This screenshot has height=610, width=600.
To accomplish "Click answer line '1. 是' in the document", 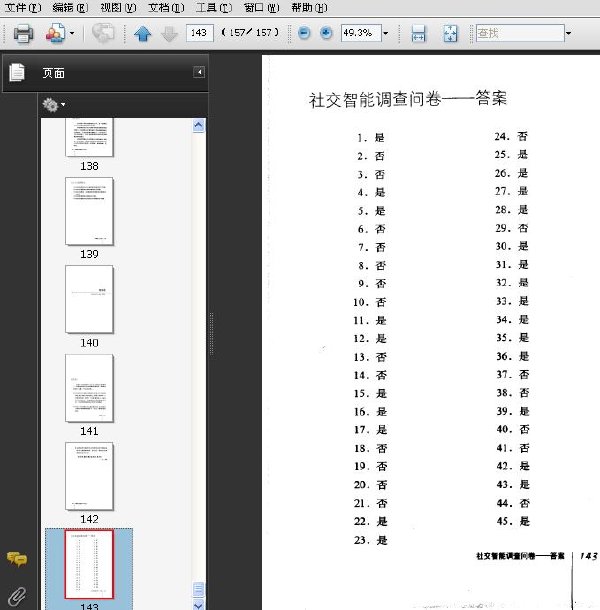I will (x=371, y=138).
